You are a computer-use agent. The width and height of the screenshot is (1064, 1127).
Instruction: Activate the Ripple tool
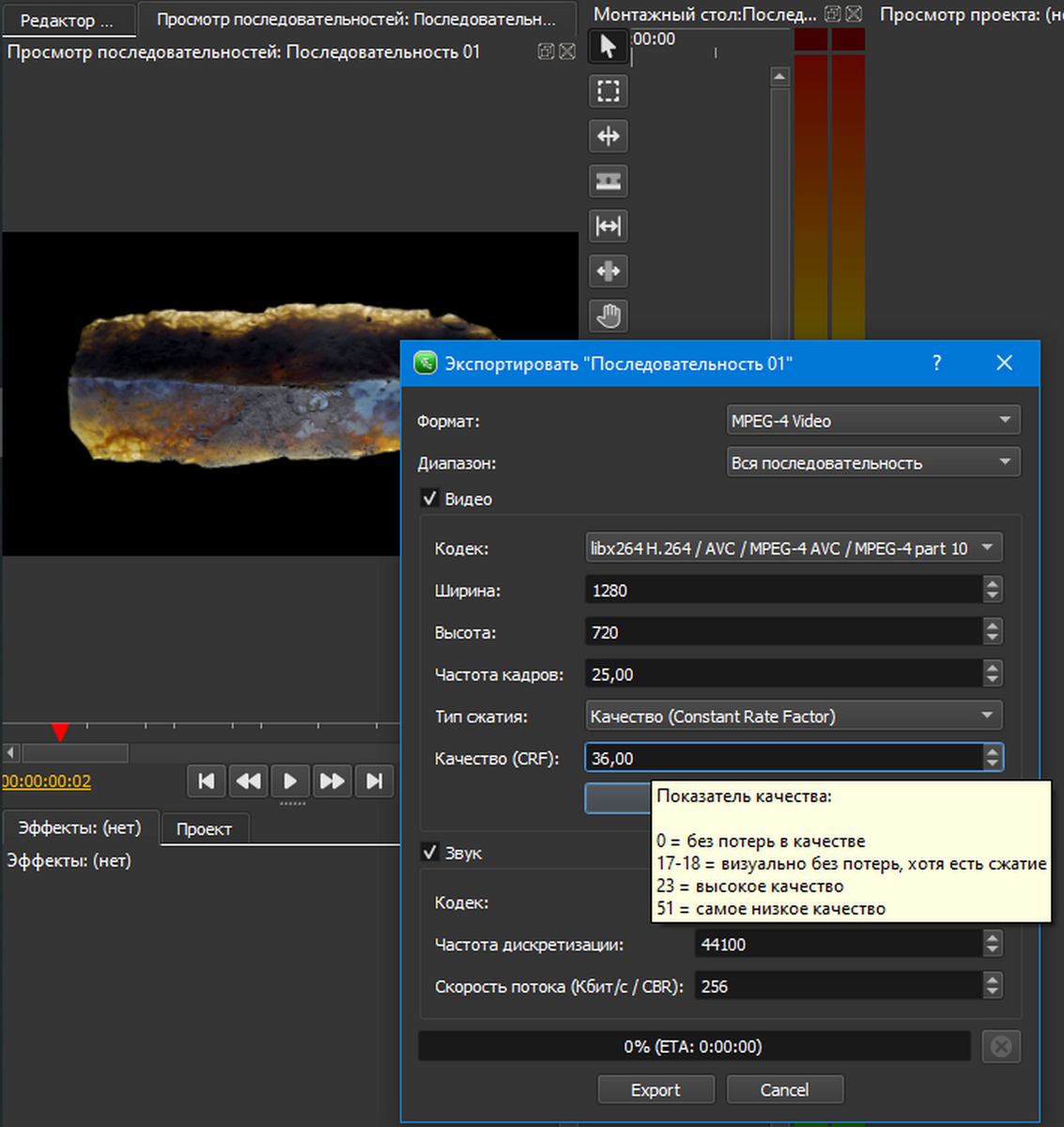click(609, 136)
